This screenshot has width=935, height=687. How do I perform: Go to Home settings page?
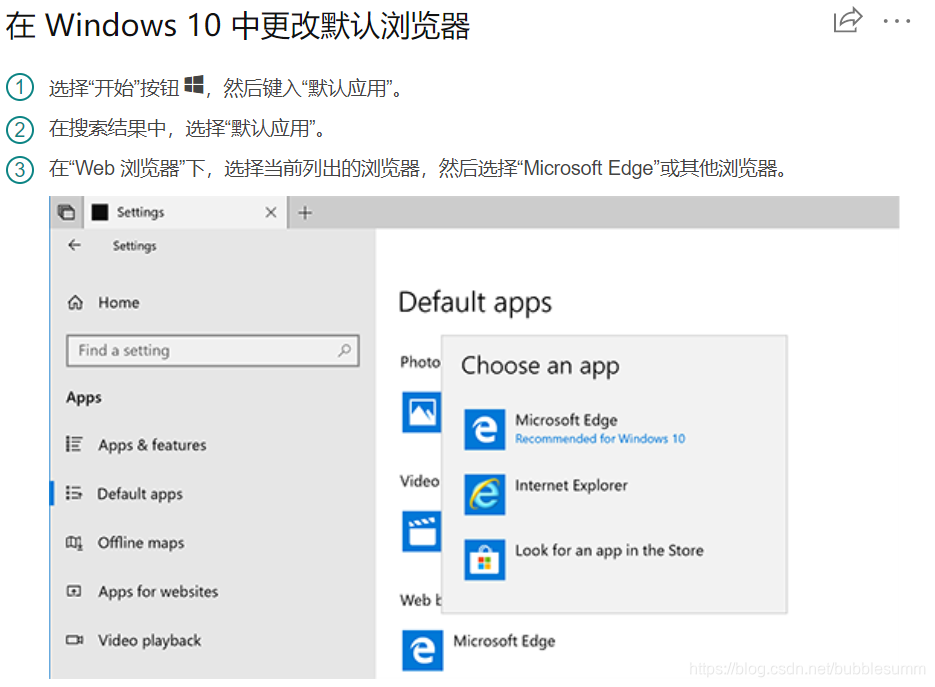pos(119,302)
